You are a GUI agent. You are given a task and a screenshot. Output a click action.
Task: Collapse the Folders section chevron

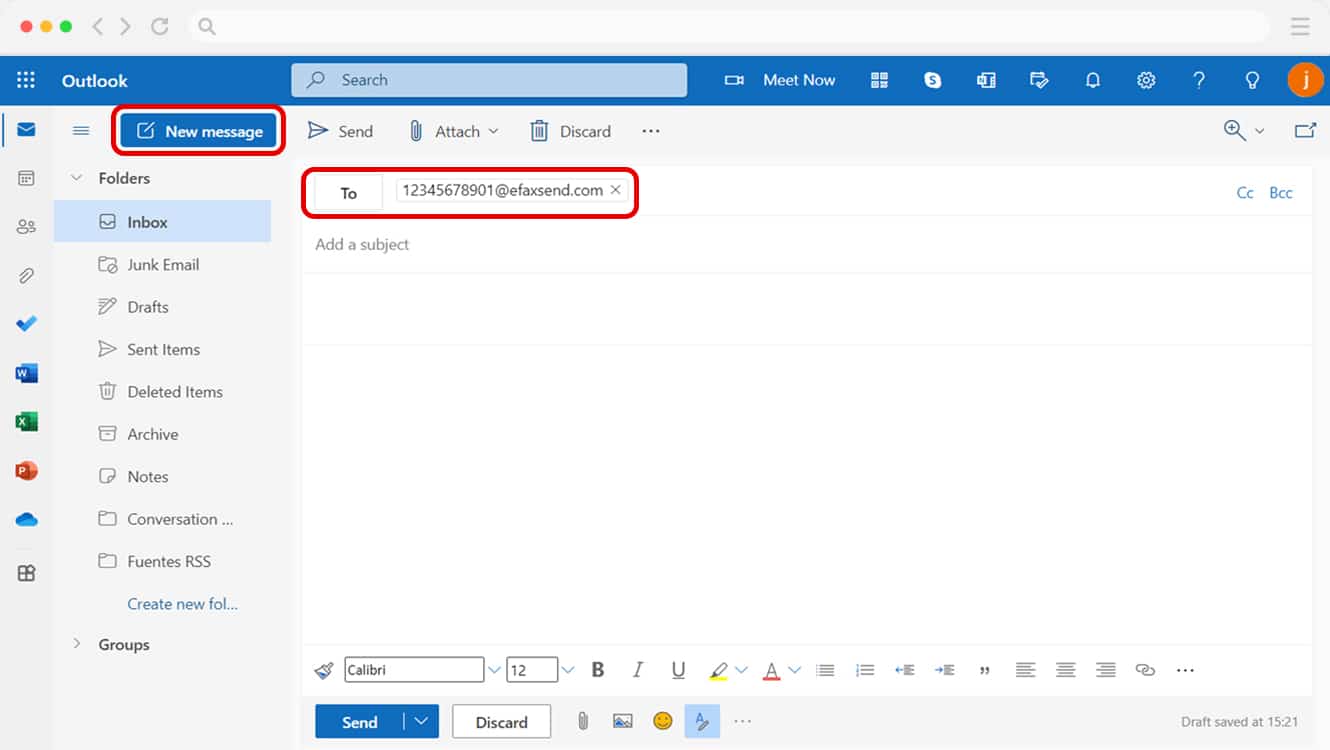77,177
